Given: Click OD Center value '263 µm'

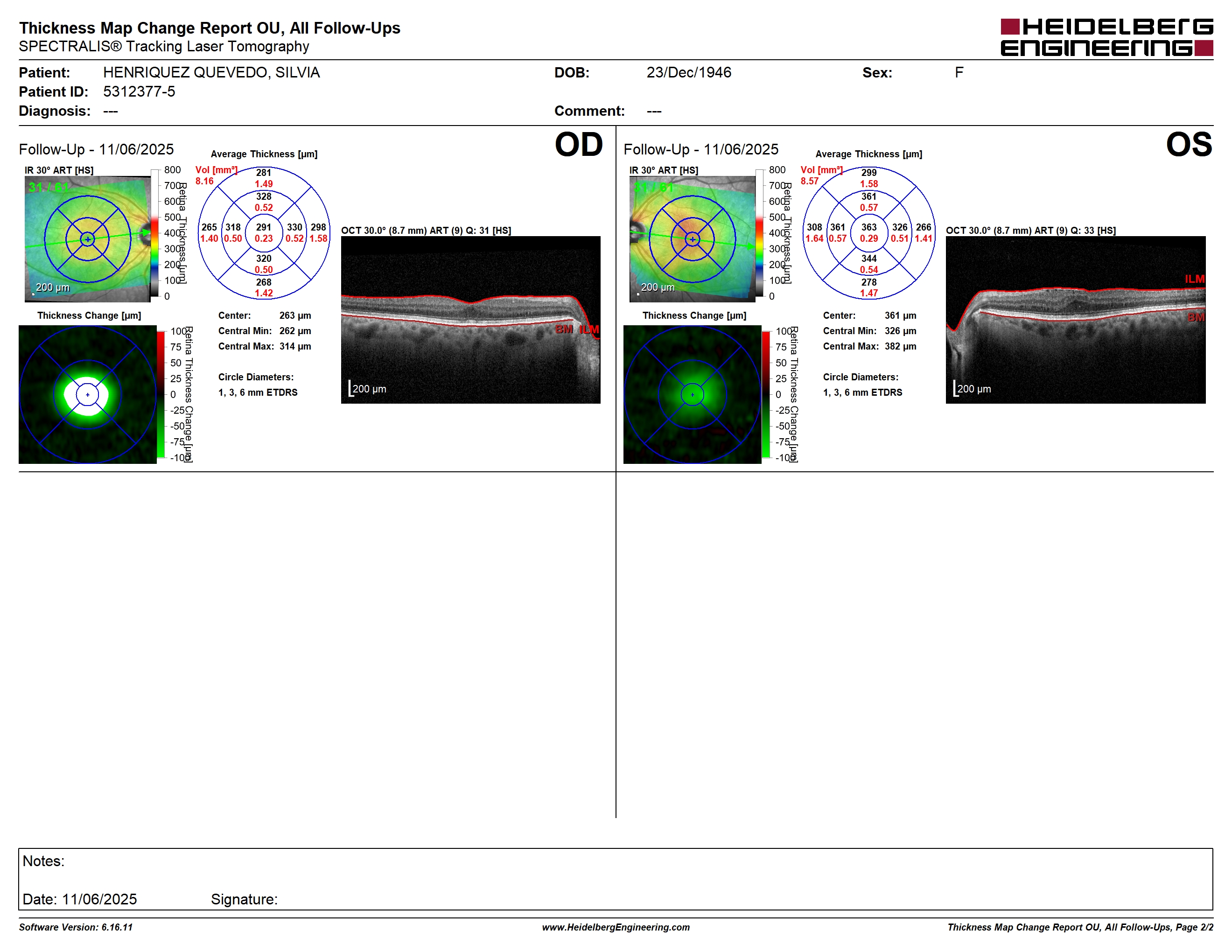Looking at the screenshot, I should [x=295, y=316].
